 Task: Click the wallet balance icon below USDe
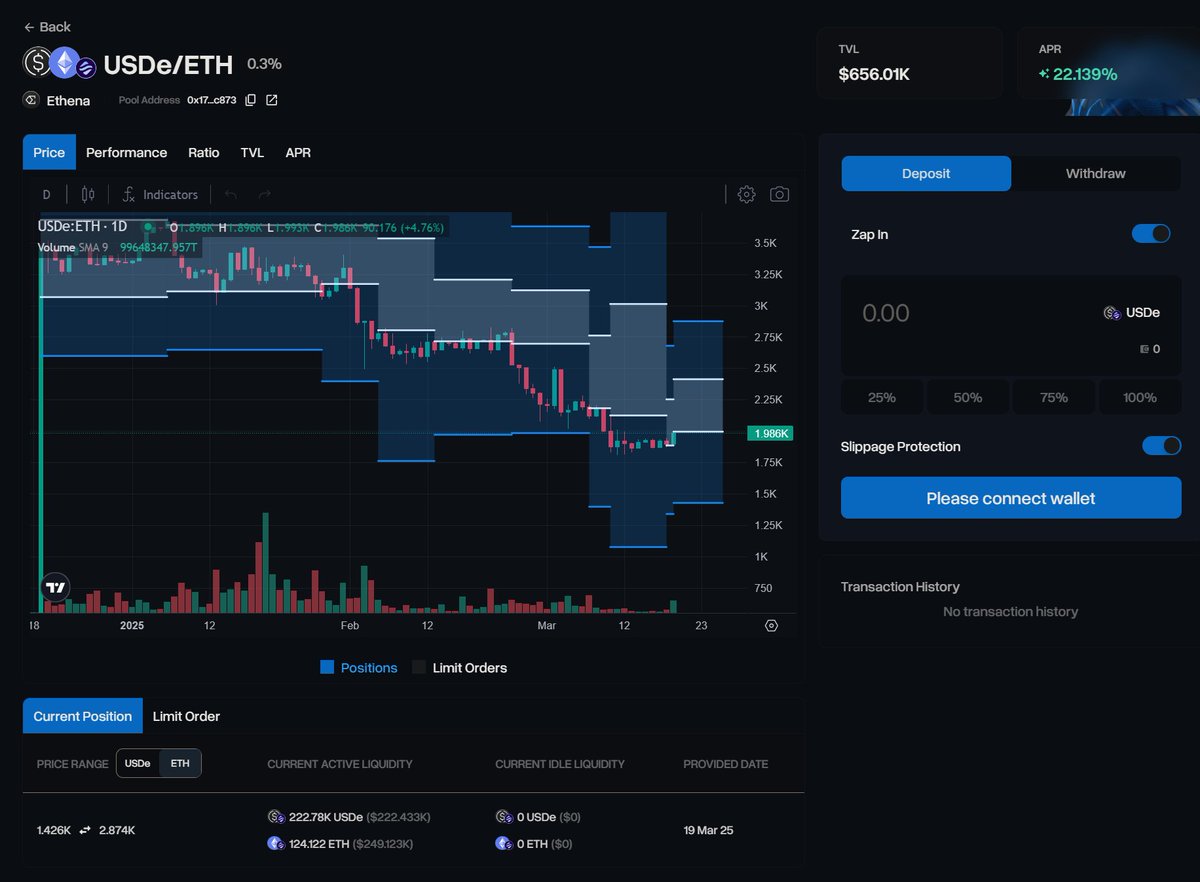1145,349
